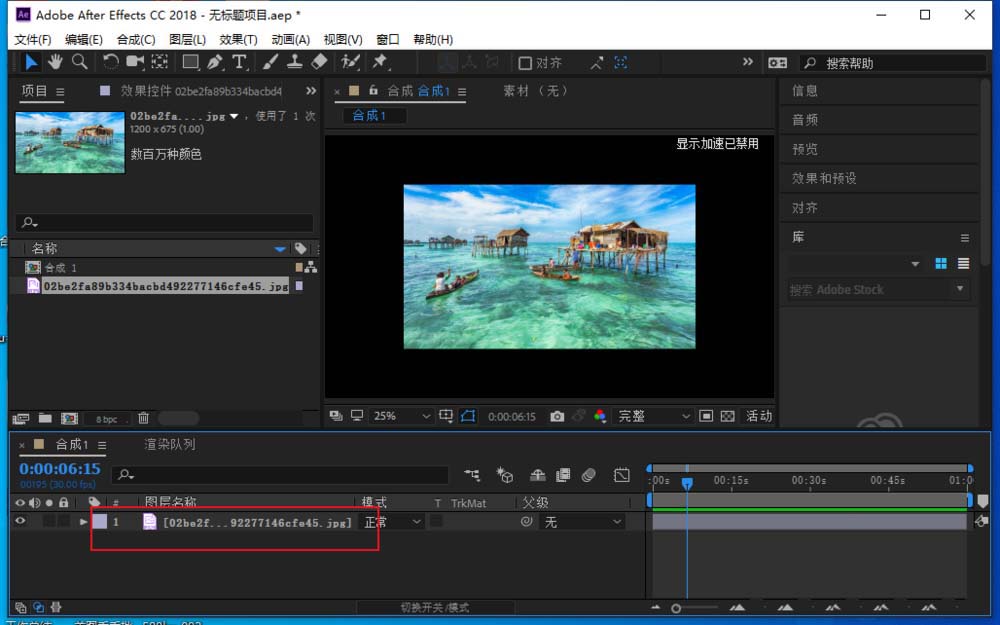Select the Clone Stamp tool
1000x625 pixels.
click(x=295, y=62)
